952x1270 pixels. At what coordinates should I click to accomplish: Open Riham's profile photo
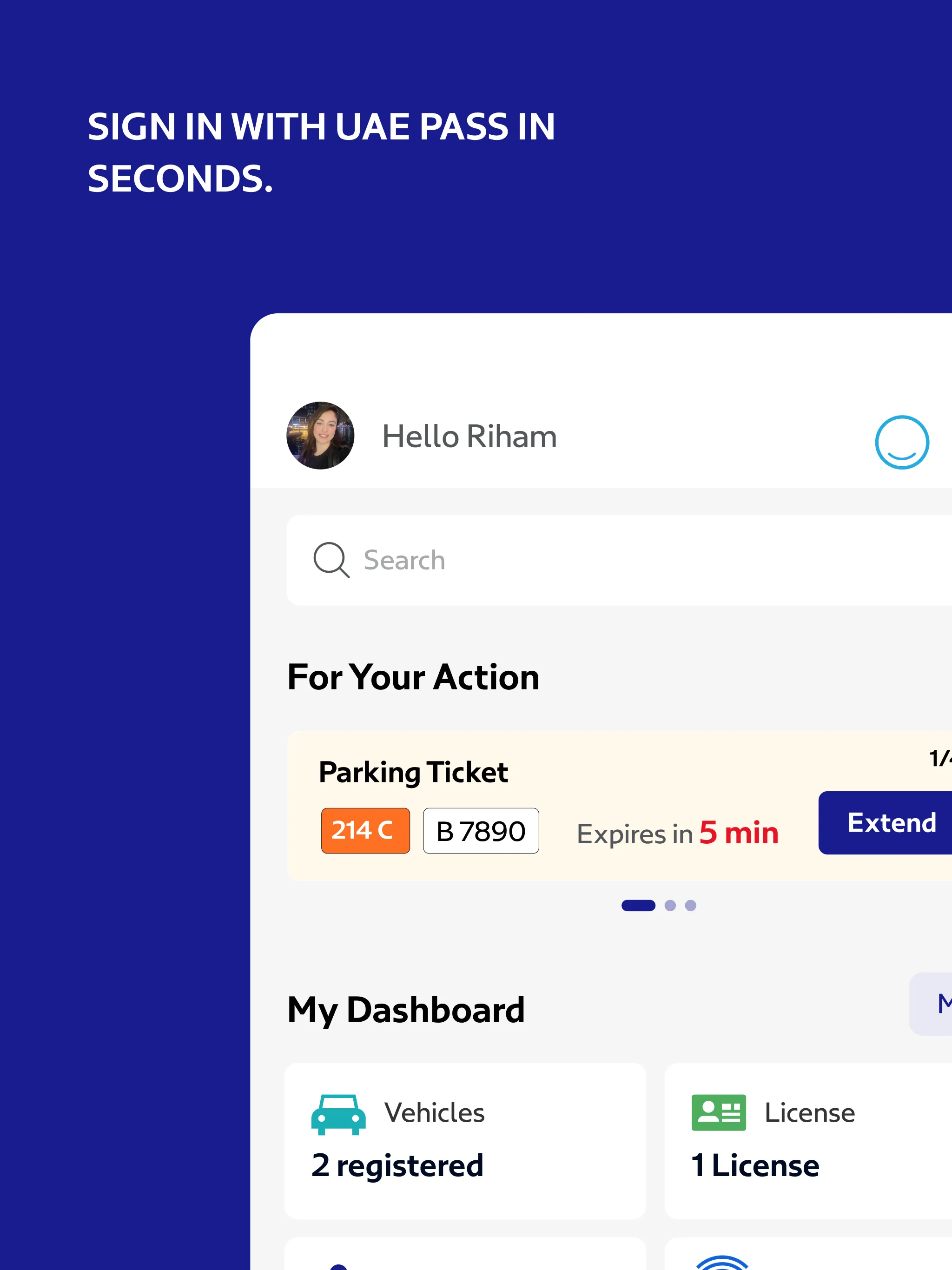319,436
